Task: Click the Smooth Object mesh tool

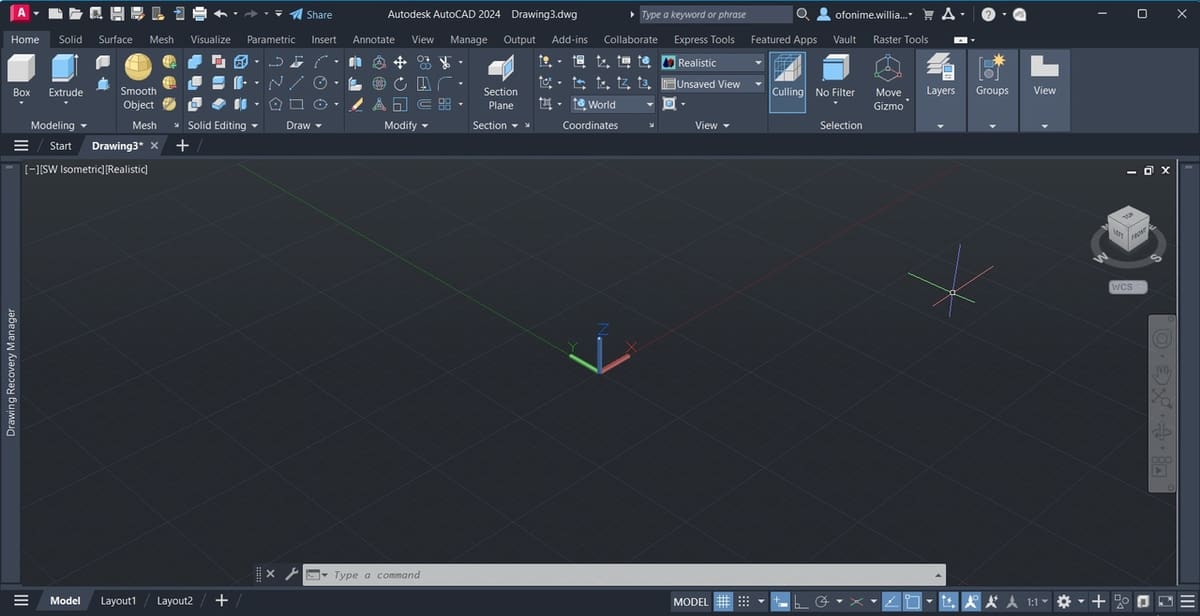Action: pos(138,82)
